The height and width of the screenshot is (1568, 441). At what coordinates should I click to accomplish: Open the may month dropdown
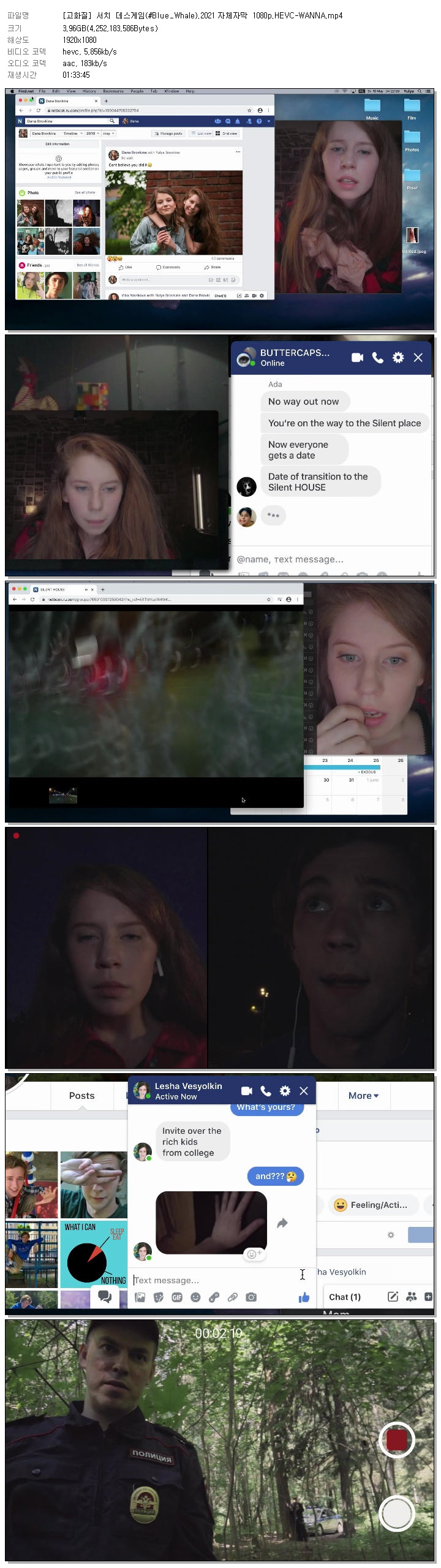pos(108,133)
